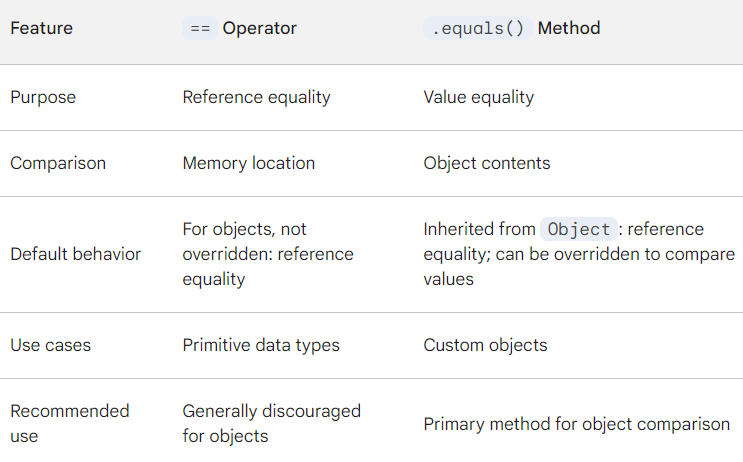Image resolution: width=743 pixels, height=462 pixels.
Task: Select the Use cases row label
Action: pos(51,345)
